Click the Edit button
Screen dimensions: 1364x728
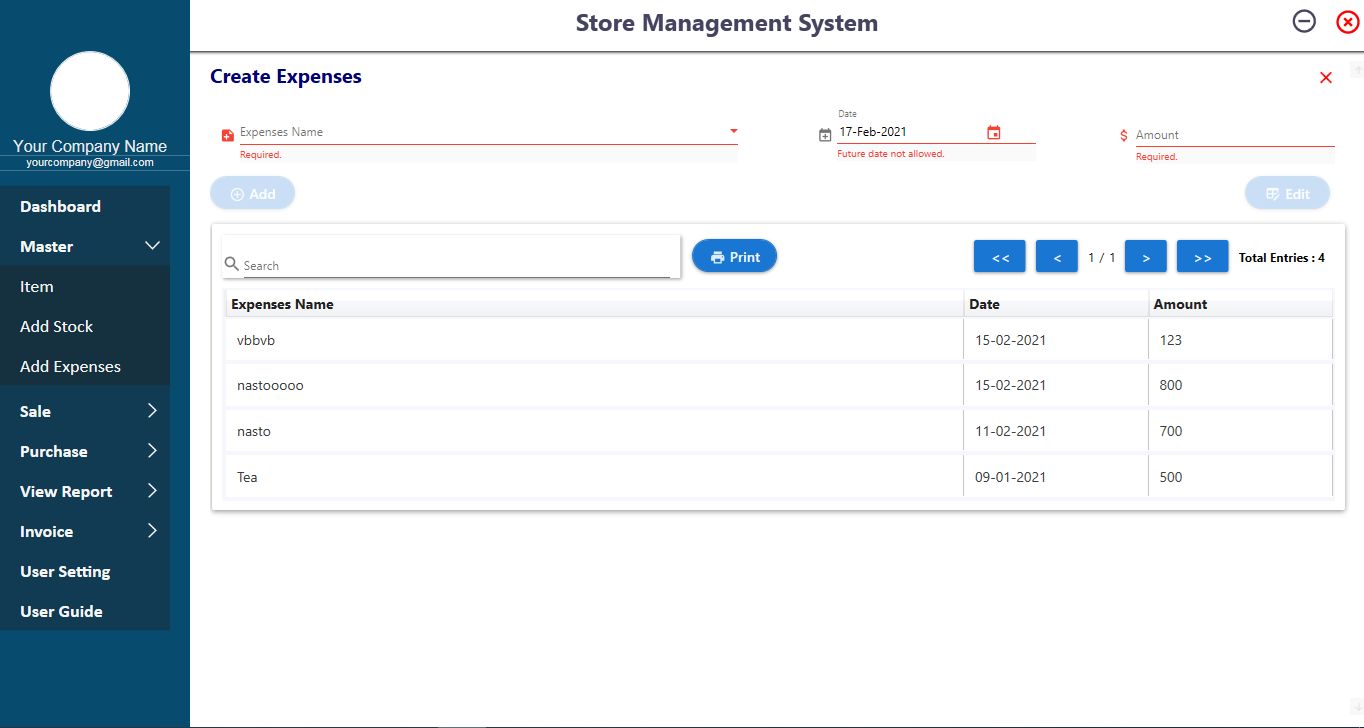[1287, 194]
